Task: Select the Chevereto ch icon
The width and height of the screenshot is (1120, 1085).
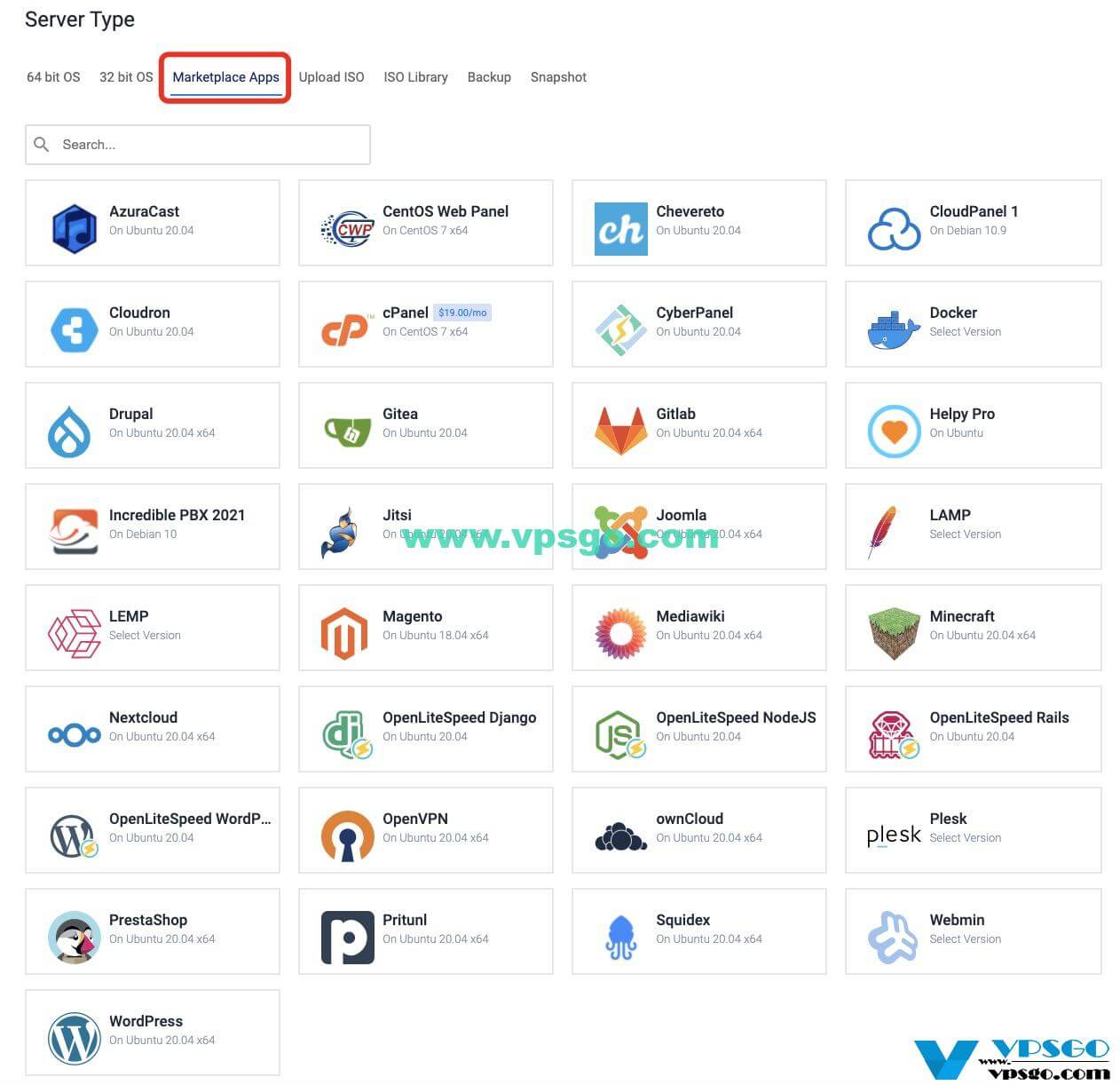Action: tap(621, 229)
